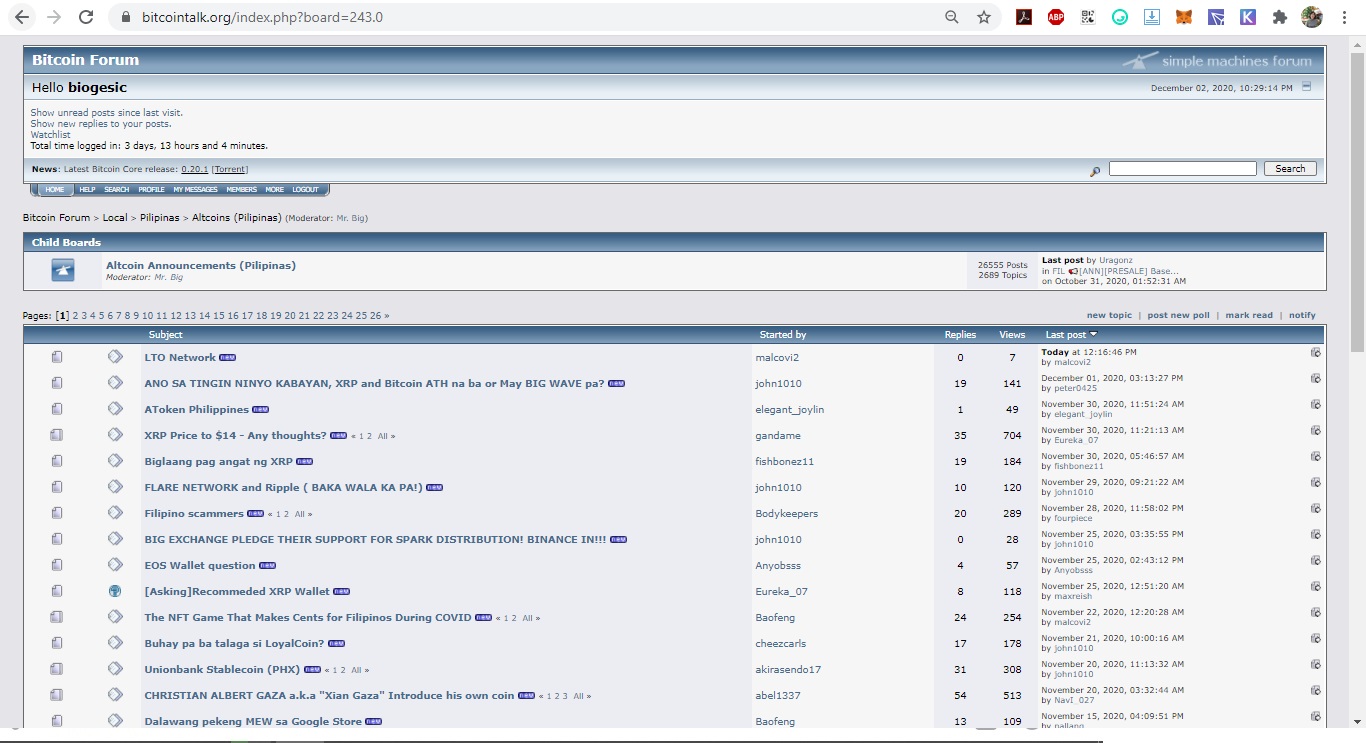The height and width of the screenshot is (743, 1366).
Task: Go to page 2 of the board
Action: click(75, 316)
